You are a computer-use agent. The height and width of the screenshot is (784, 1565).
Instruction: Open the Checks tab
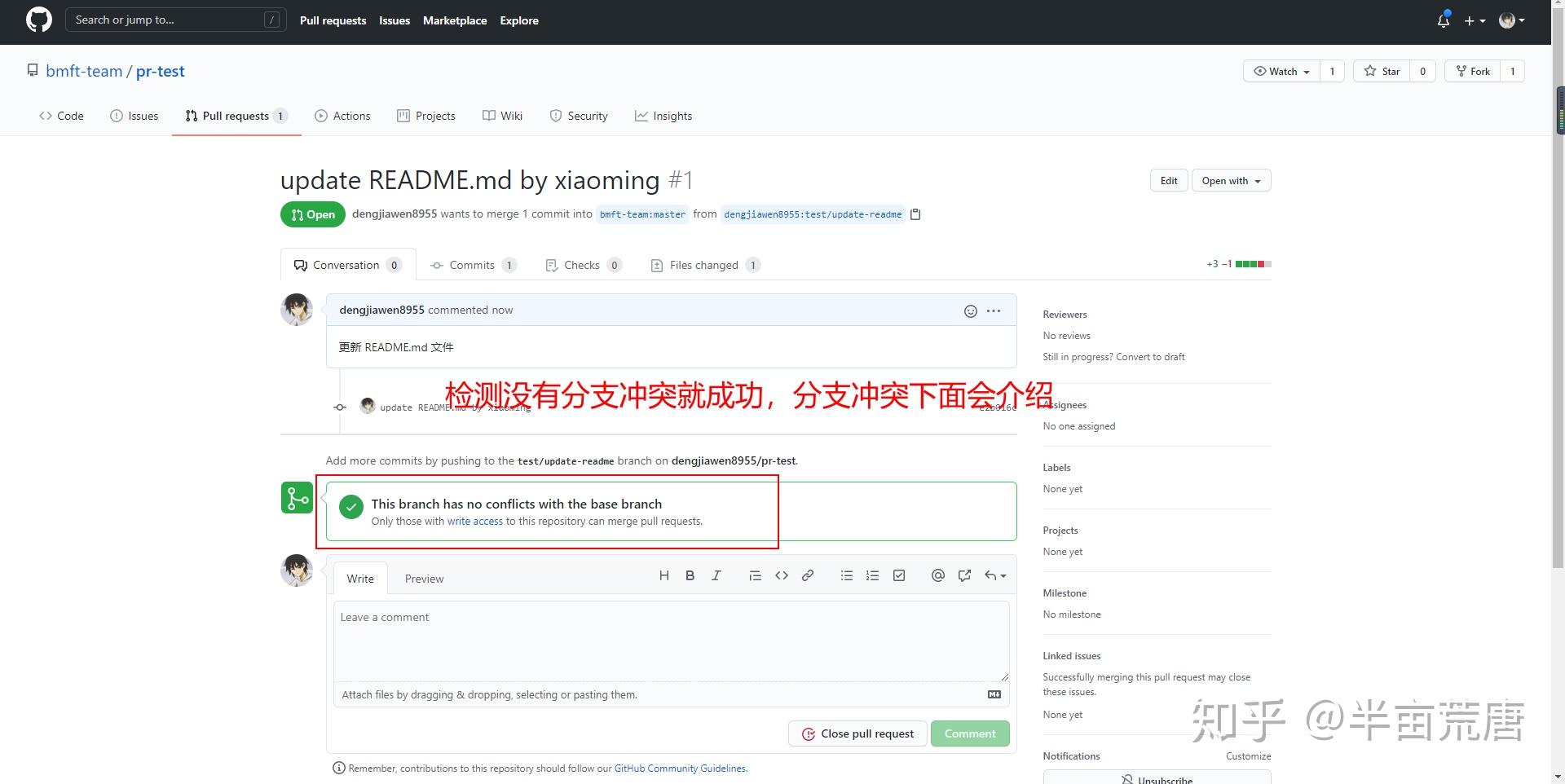coord(583,265)
